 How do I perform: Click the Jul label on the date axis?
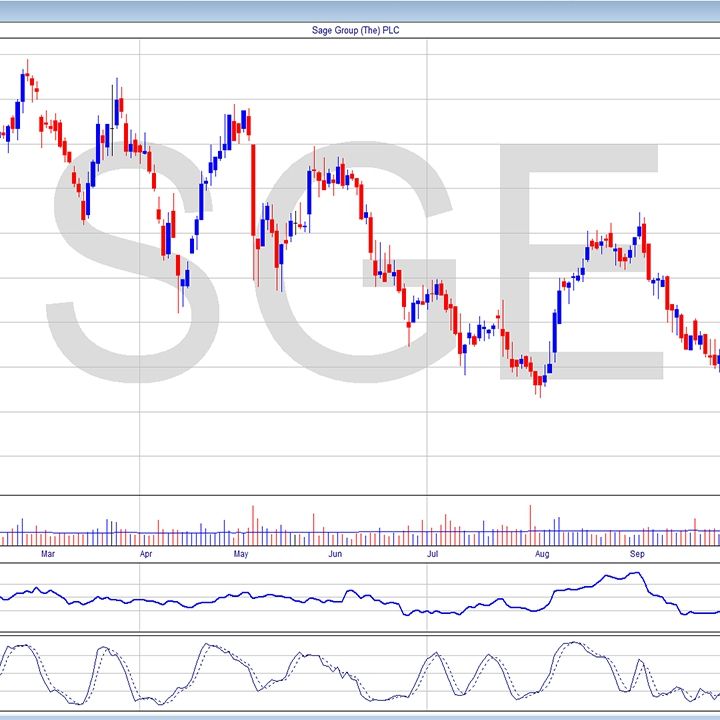[433, 552]
